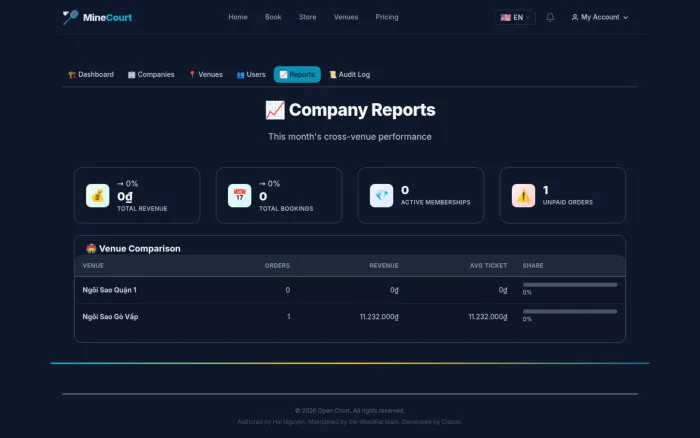Click the Total Bookings card
This screenshot has width=700, height=438.
pos(279,196)
